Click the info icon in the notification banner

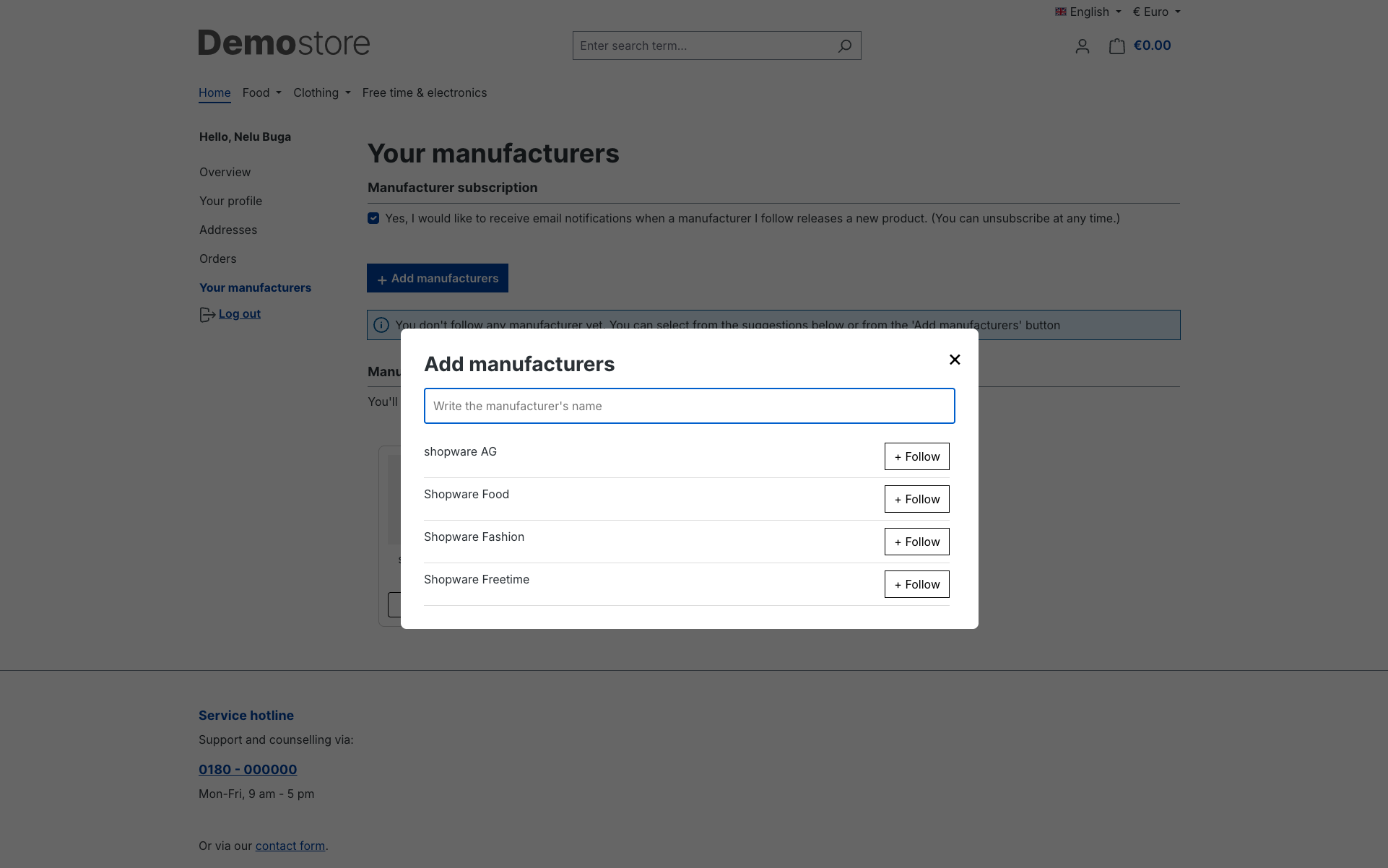coord(381,325)
